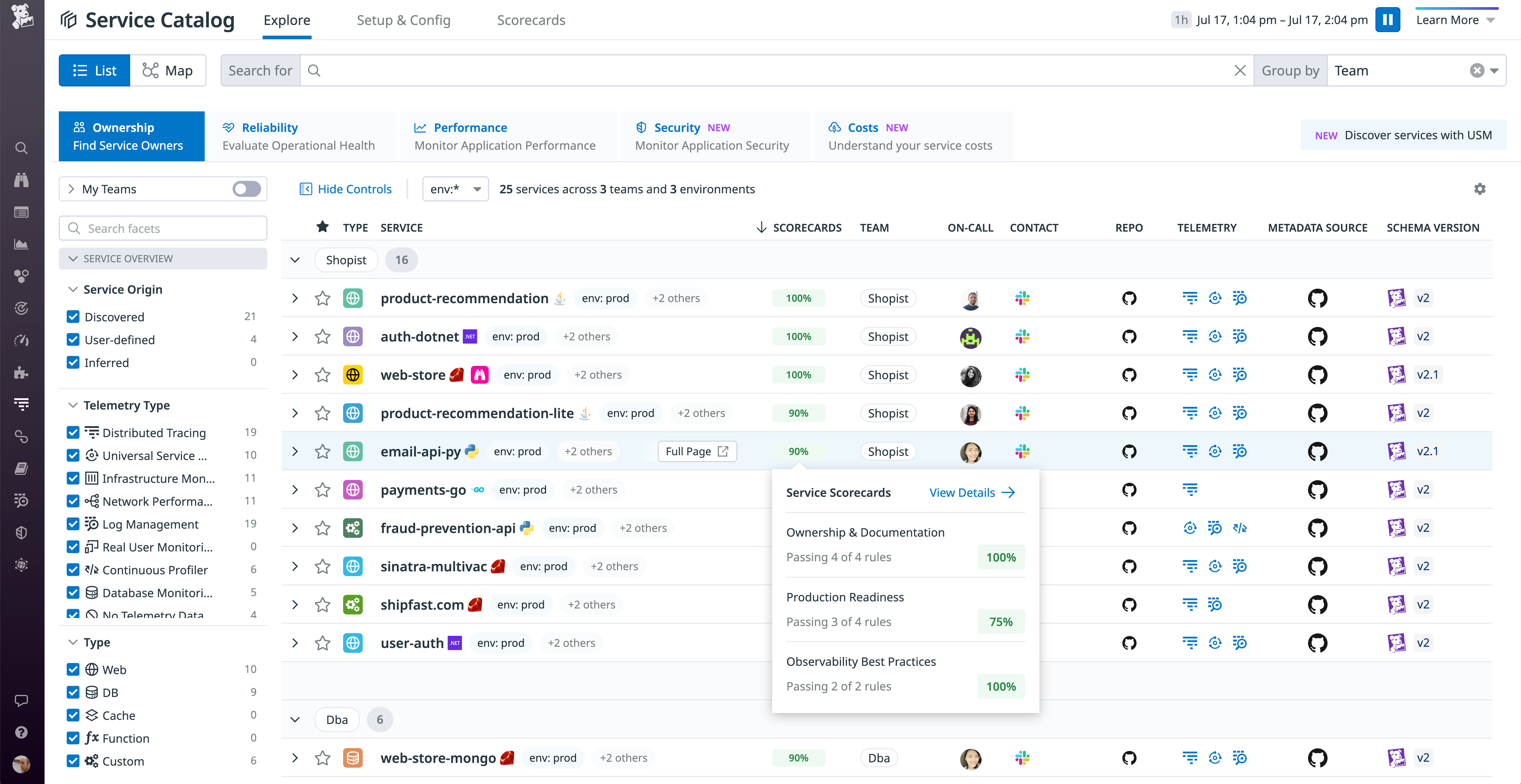Click the Datadog logo in the sidebar
The image size is (1521, 784).
click(21, 16)
